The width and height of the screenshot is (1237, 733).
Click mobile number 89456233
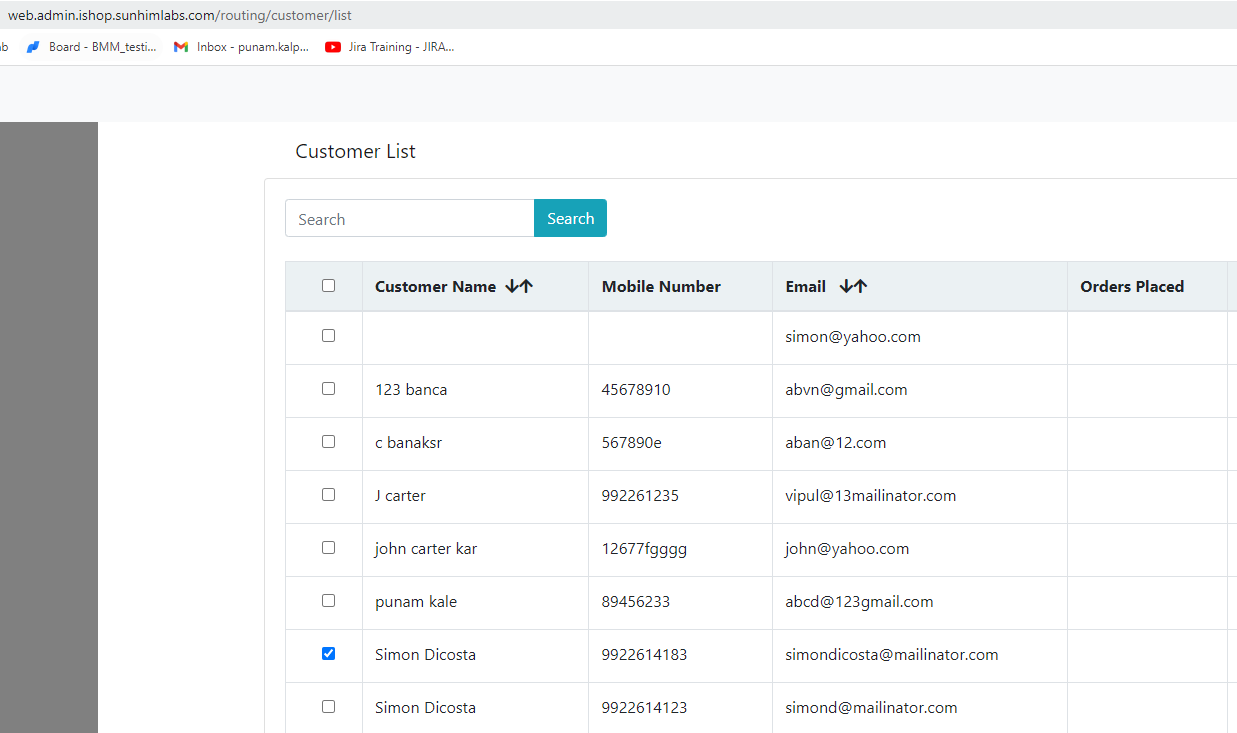636,602
